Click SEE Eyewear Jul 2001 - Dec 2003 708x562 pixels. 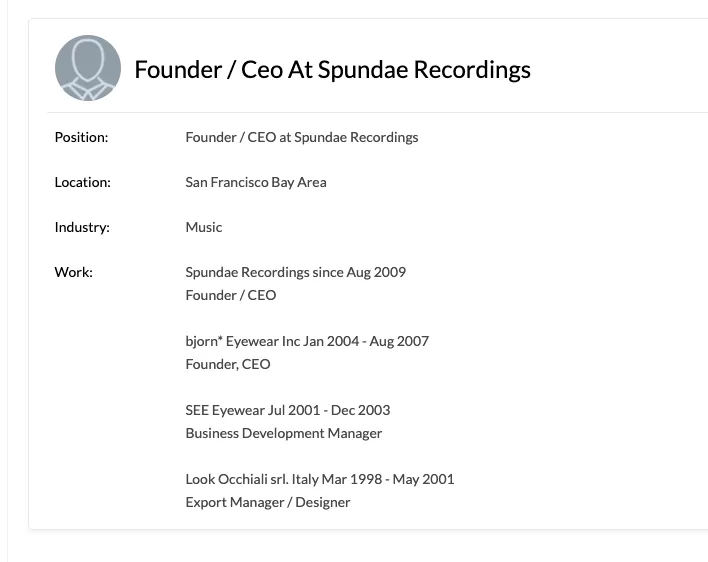point(288,410)
